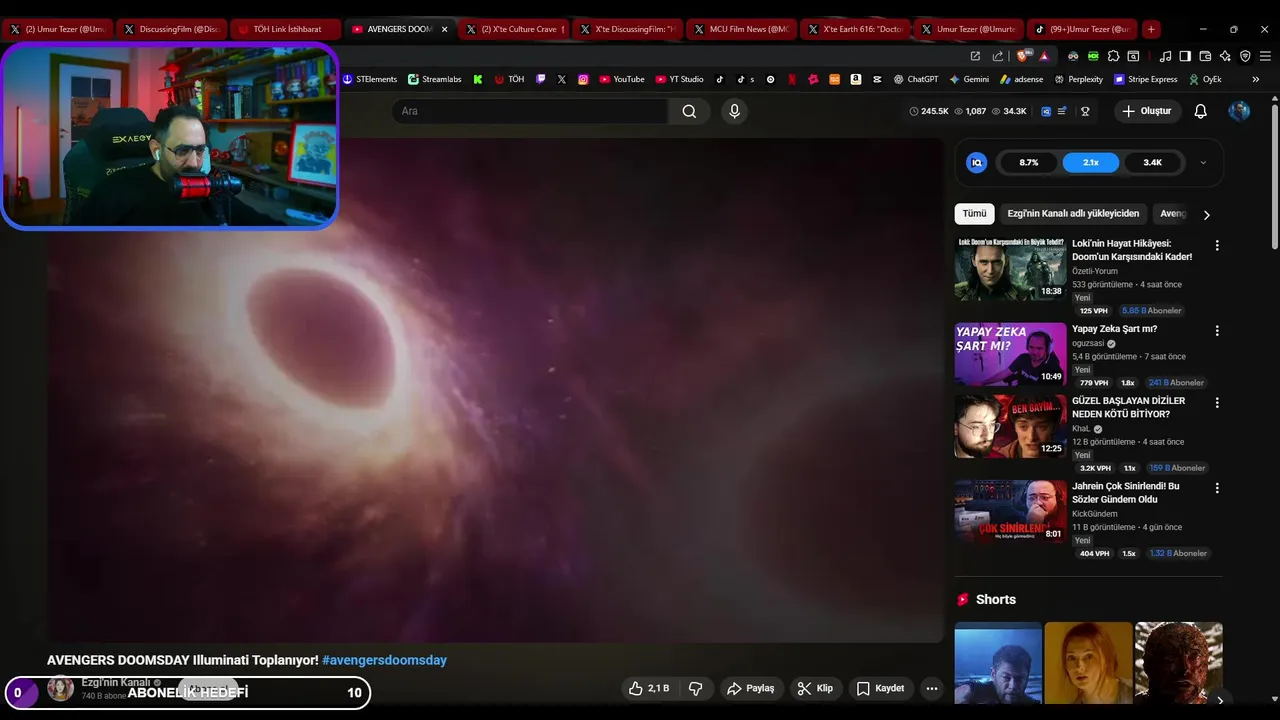Image resolution: width=1280 pixels, height=720 pixels.
Task: Open the browser extensions puzzle icon
Action: (1113, 56)
